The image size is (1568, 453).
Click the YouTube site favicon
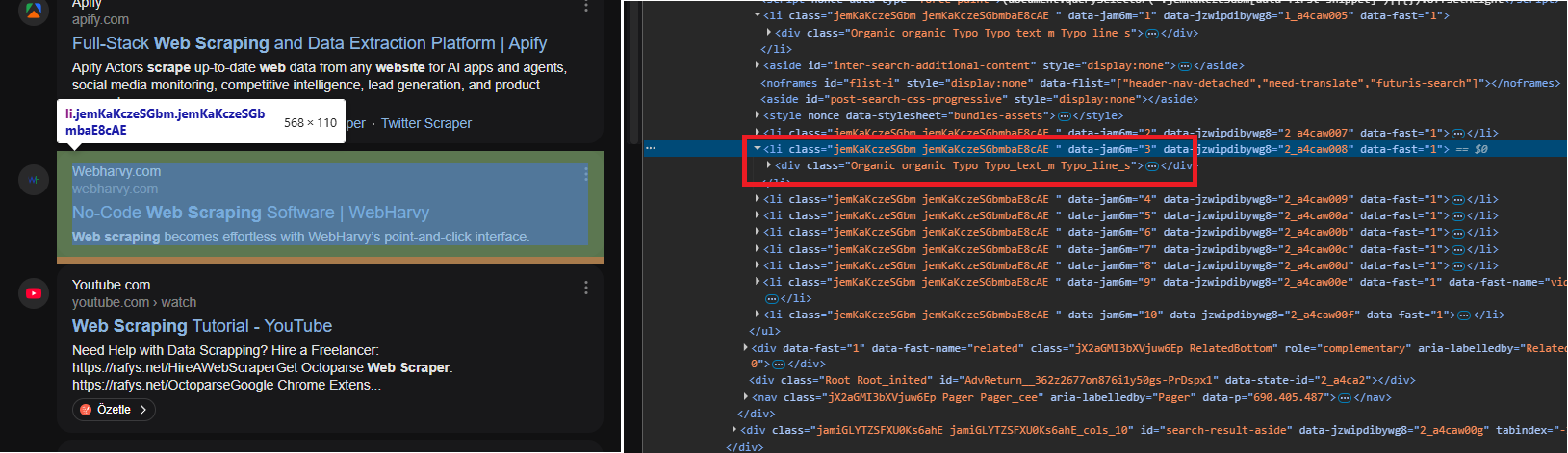pos(34,293)
